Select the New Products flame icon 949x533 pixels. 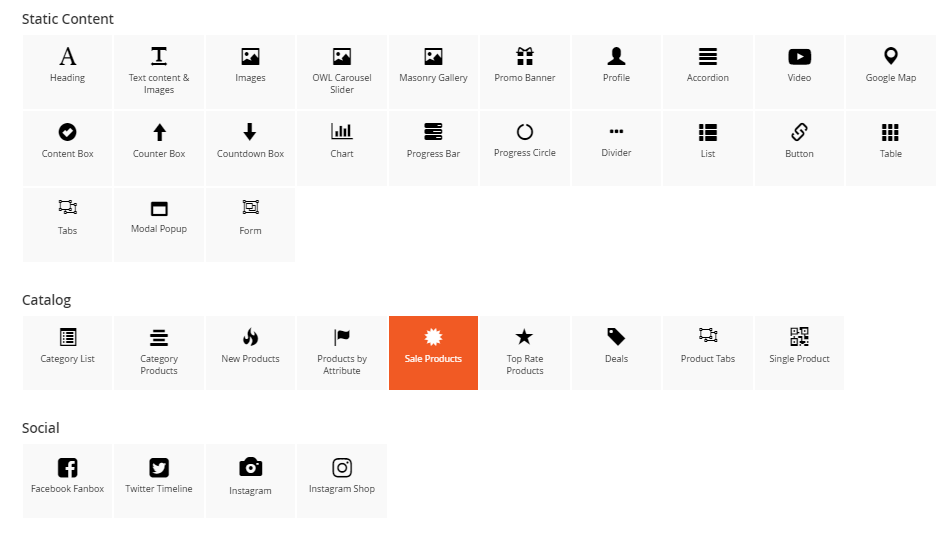(250, 338)
